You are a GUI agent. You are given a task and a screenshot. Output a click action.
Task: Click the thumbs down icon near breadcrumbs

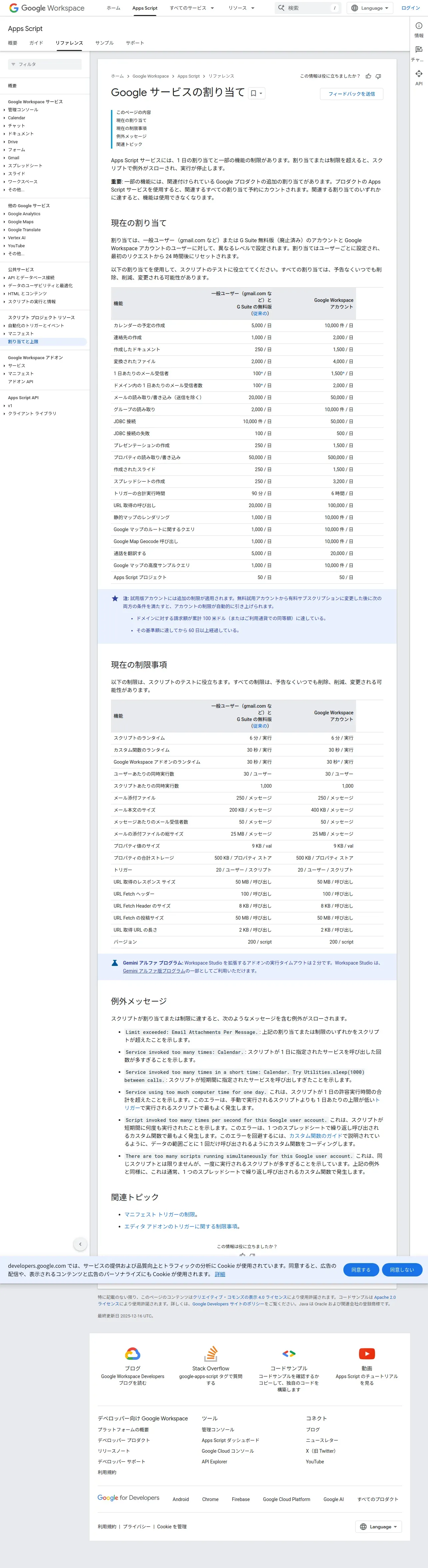point(378,76)
